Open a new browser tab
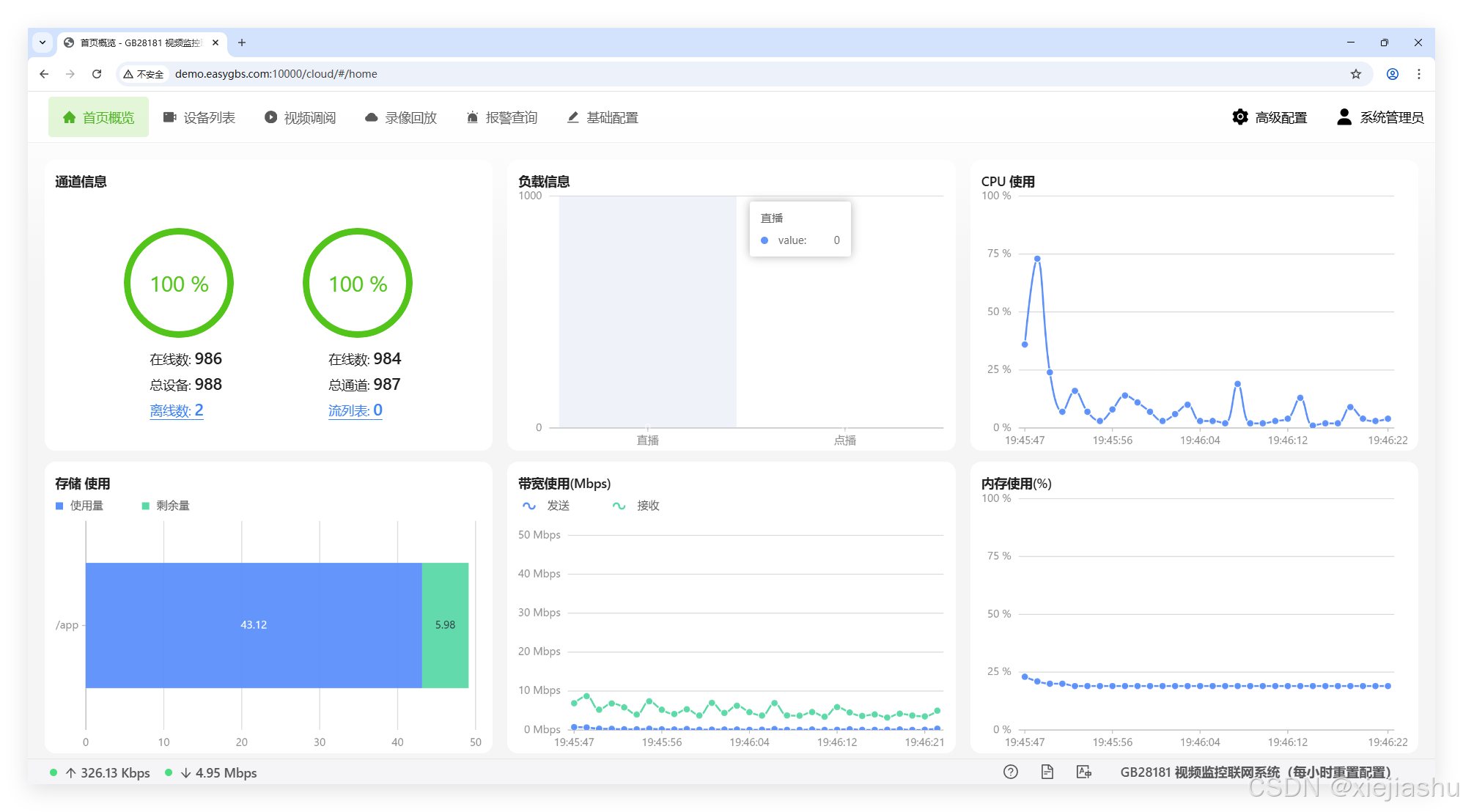 pyautogui.click(x=242, y=43)
